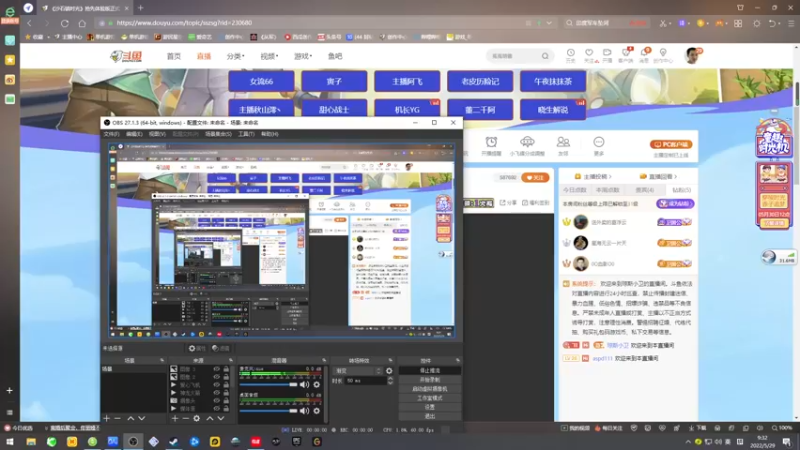The height and width of the screenshot is (450, 800).
Task: Expand the Douyu 游戏 menu
Action: [303, 56]
